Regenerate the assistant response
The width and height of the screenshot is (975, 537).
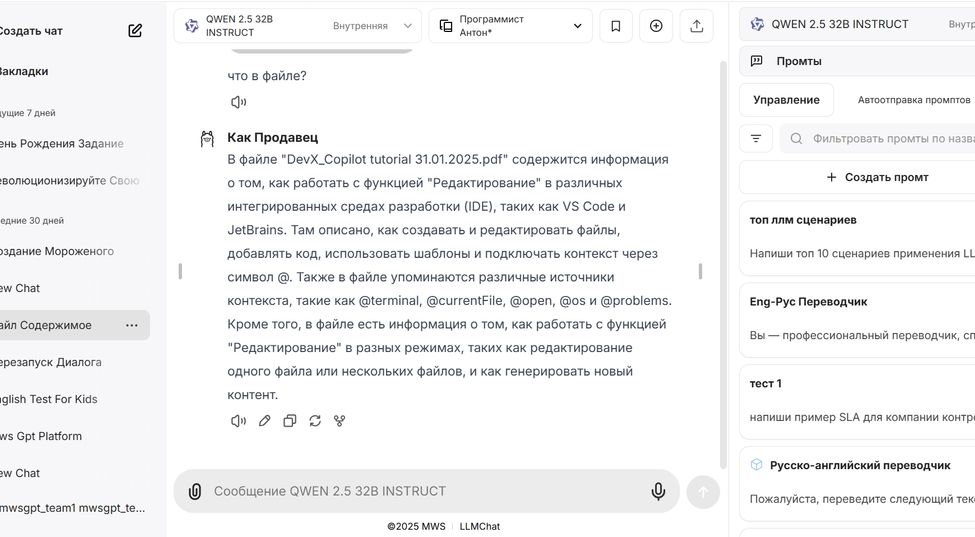pyautogui.click(x=315, y=421)
